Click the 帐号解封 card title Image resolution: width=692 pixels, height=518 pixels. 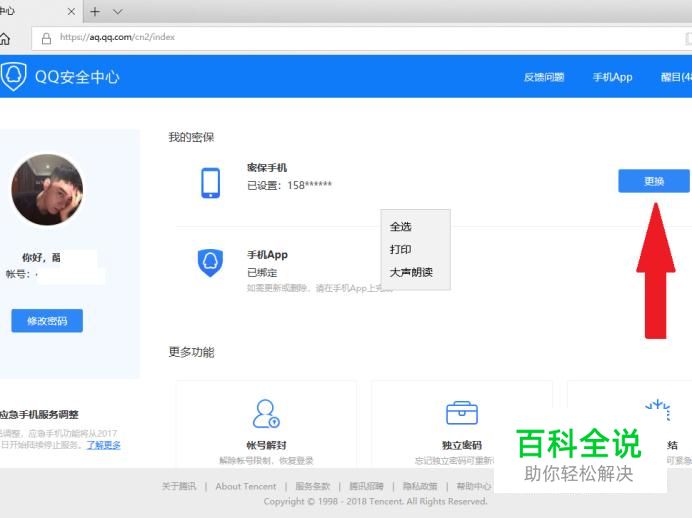pos(266,445)
